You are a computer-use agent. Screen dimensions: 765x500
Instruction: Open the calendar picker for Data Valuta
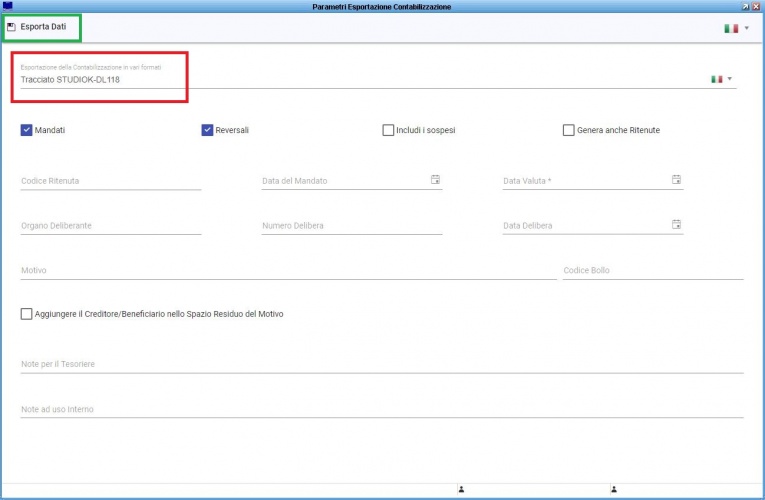(x=677, y=180)
